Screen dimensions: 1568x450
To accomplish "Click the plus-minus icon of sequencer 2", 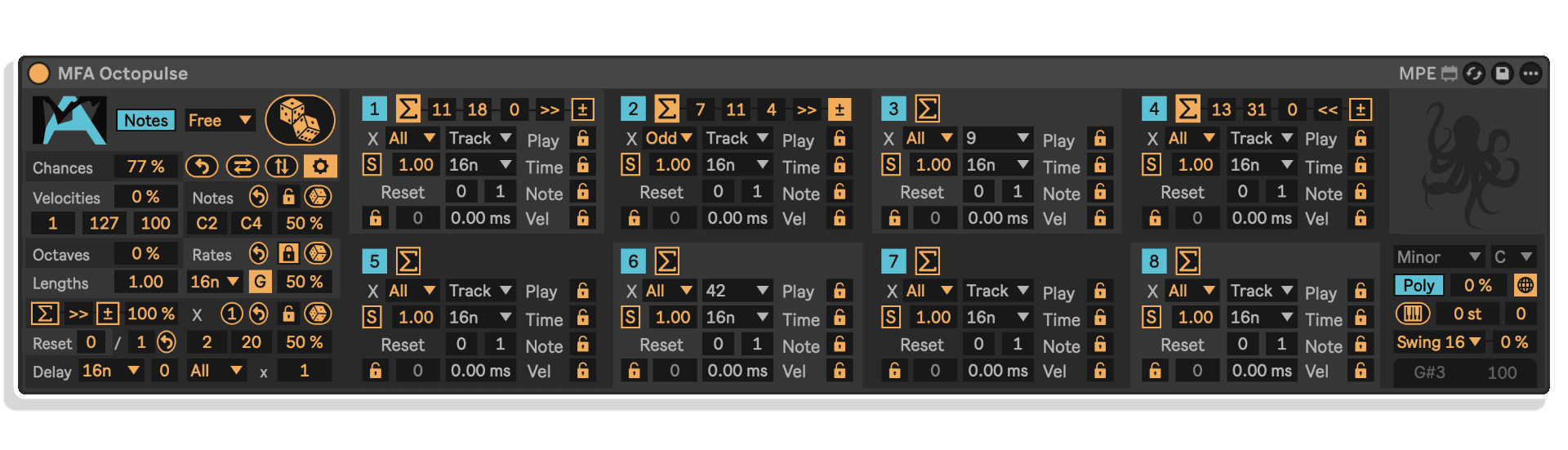I will click(840, 109).
